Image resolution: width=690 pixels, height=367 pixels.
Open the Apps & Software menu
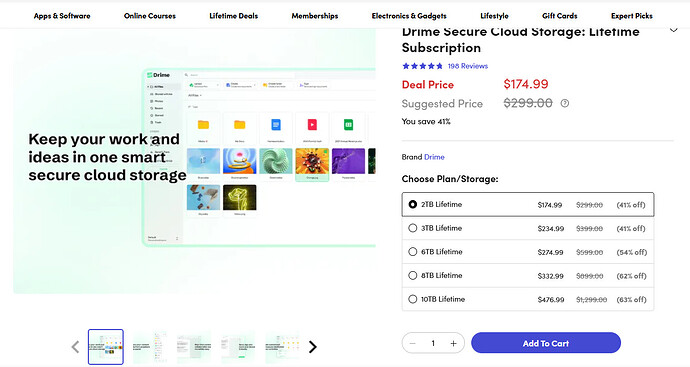click(62, 16)
